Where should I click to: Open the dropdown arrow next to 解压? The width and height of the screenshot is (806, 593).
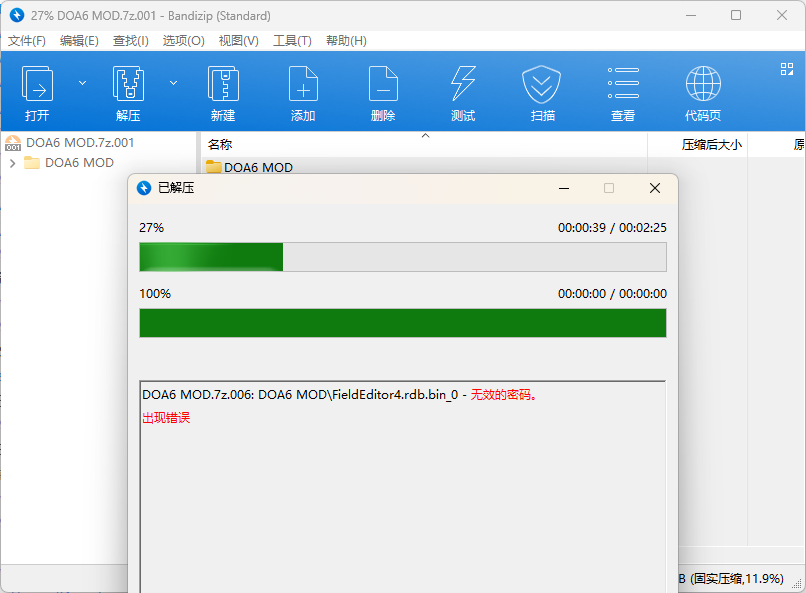(x=173, y=83)
